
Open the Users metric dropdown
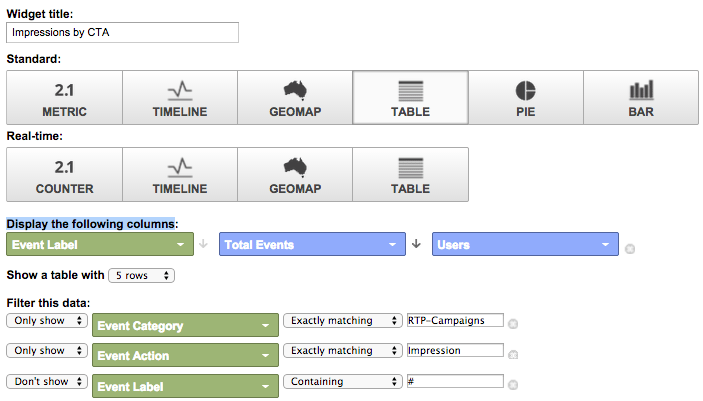[x=526, y=244]
